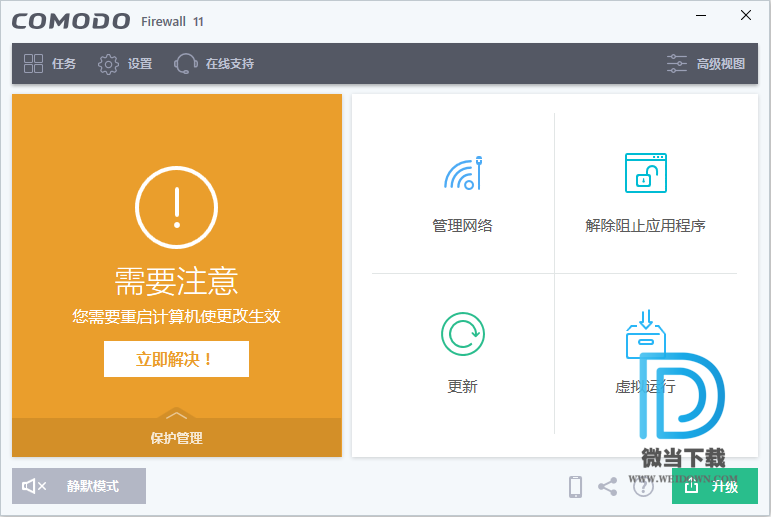Click the 在线支持 headset icon
771x517 pixels.
[185, 64]
